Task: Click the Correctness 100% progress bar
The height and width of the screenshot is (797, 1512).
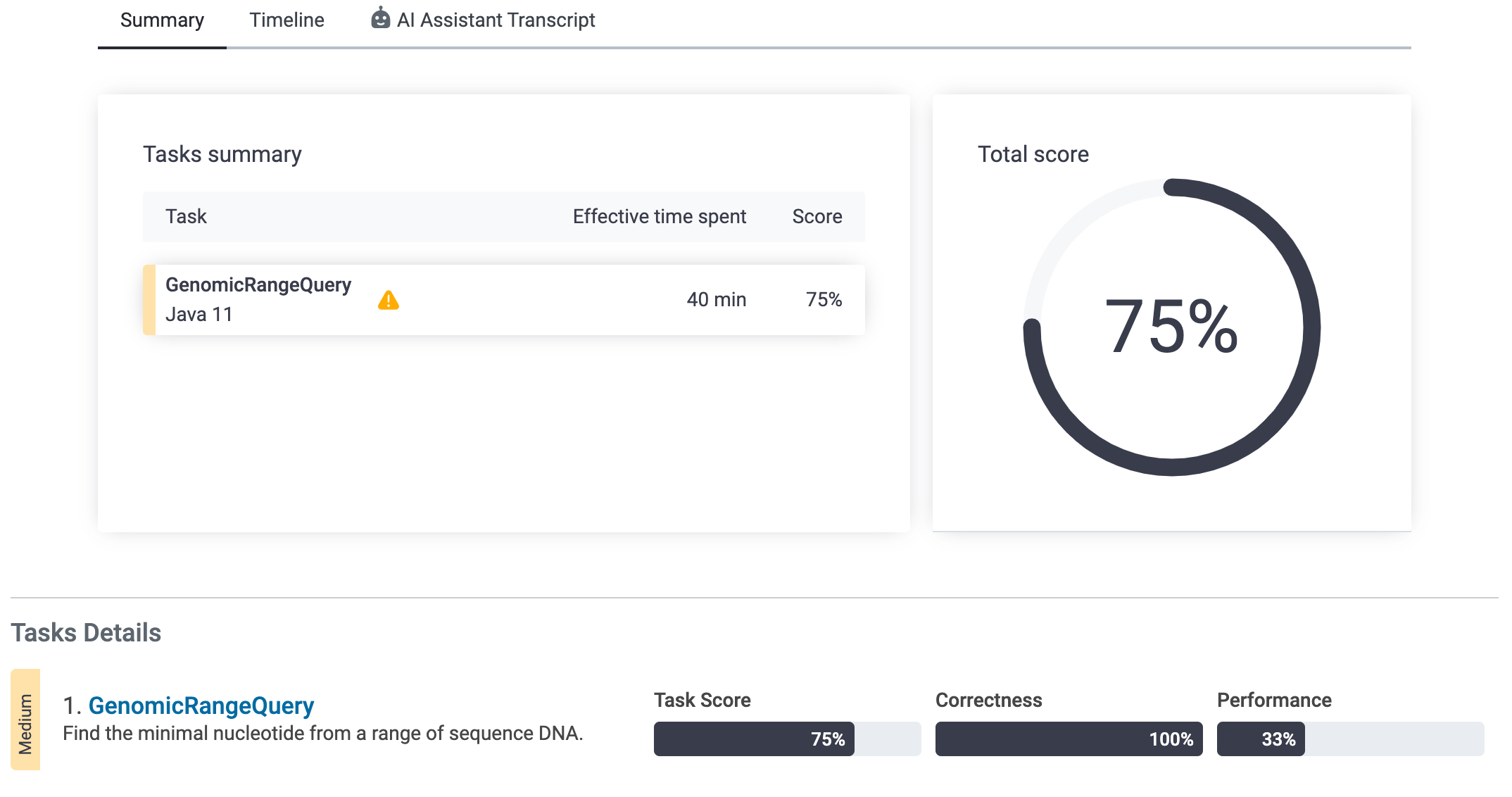Action: 1068,739
